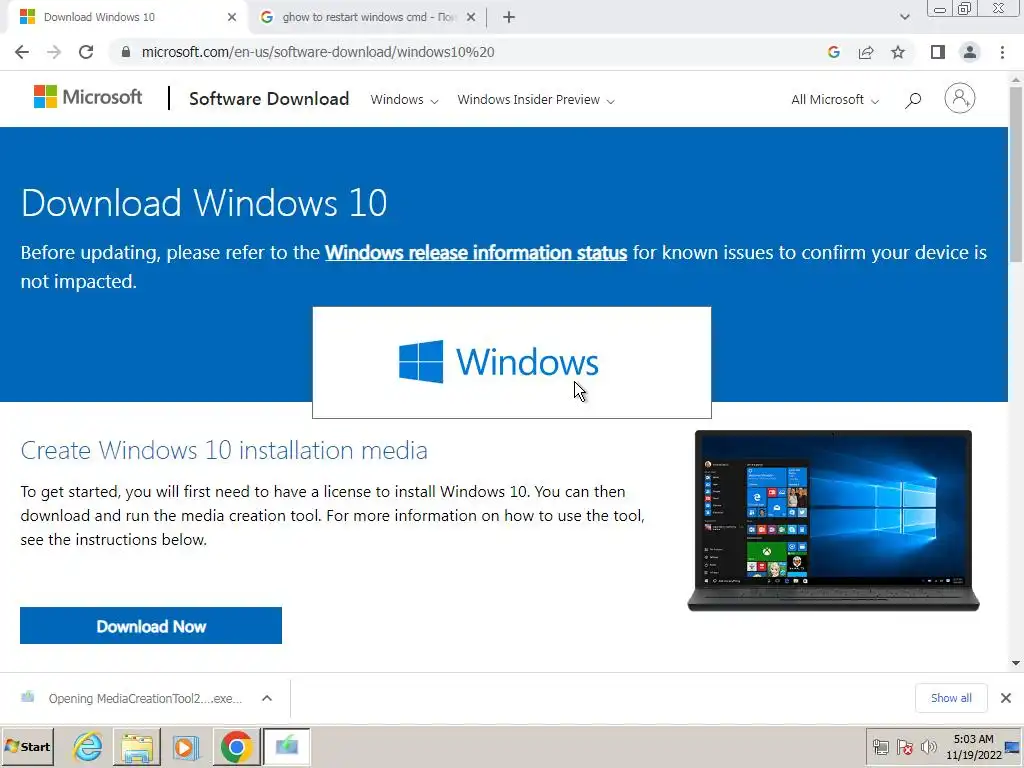Click the page vertical scrollbar thumb
The image size is (1024, 768).
(1016, 174)
